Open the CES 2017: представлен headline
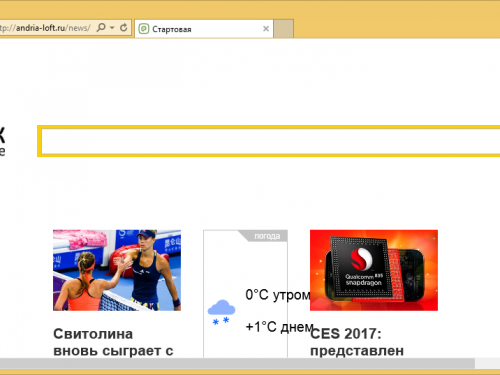Screen dimensions: 500x375 pos(357,342)
